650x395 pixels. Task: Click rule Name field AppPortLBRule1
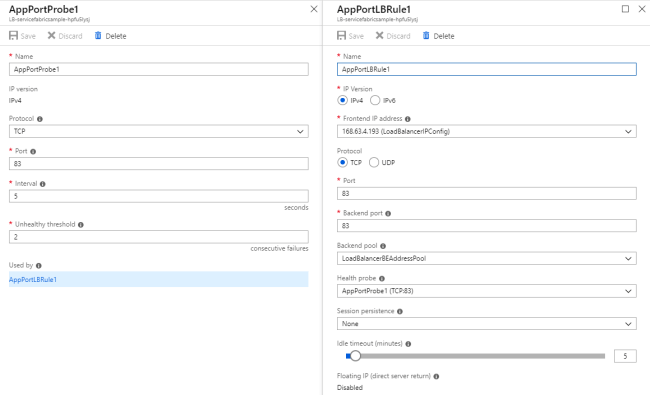tap(487, 69)
